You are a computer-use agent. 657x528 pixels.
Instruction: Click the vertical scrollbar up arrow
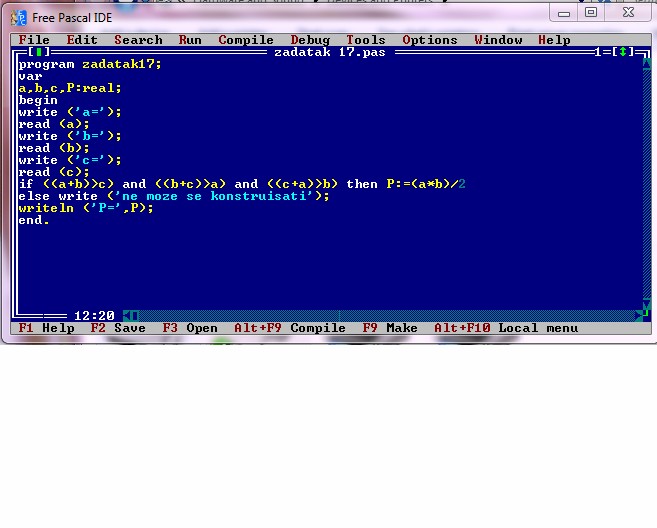coord(647,64)
